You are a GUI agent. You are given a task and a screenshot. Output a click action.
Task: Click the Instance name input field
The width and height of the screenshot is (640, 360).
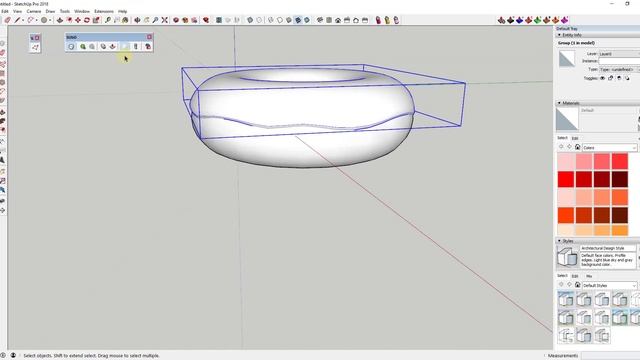619,61
